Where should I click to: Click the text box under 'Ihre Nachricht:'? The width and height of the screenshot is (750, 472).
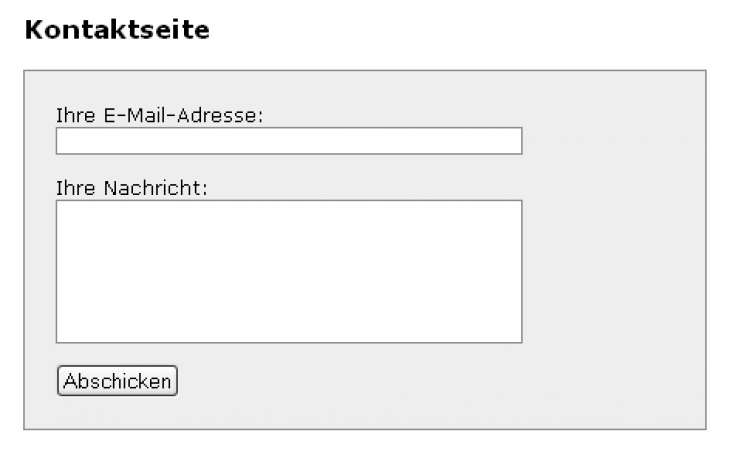pos(288,271)
